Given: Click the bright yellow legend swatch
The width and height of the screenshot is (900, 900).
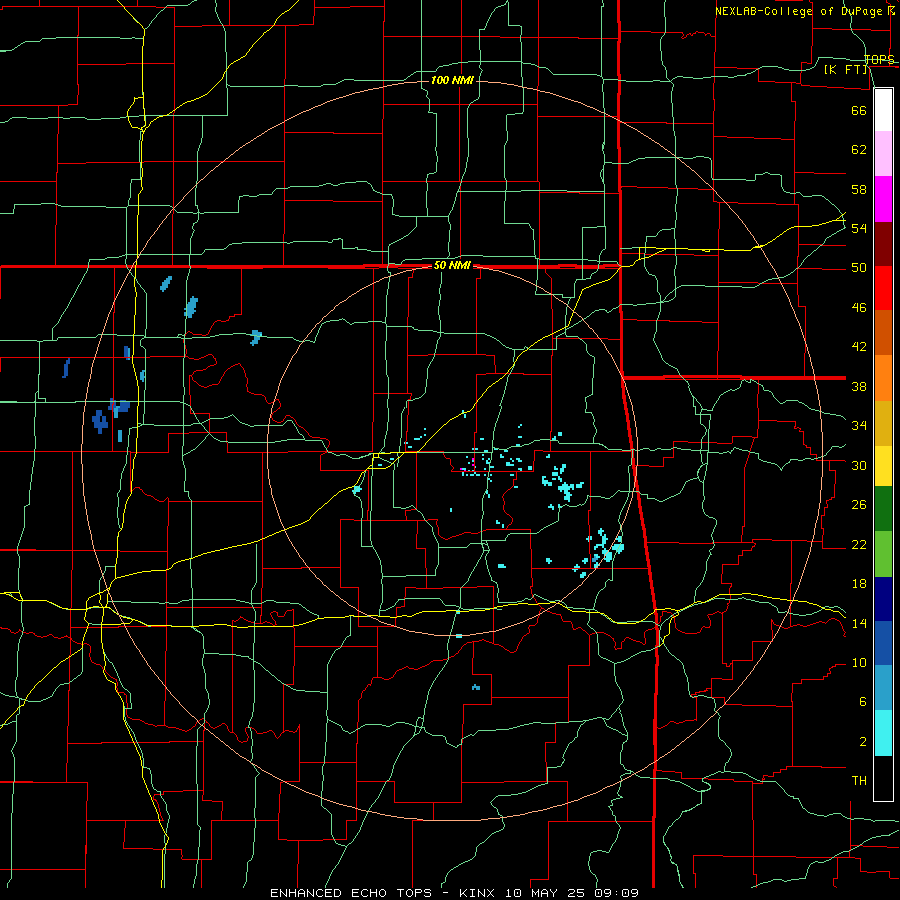Looking at the screenshot, I should [x=883, y=466].
